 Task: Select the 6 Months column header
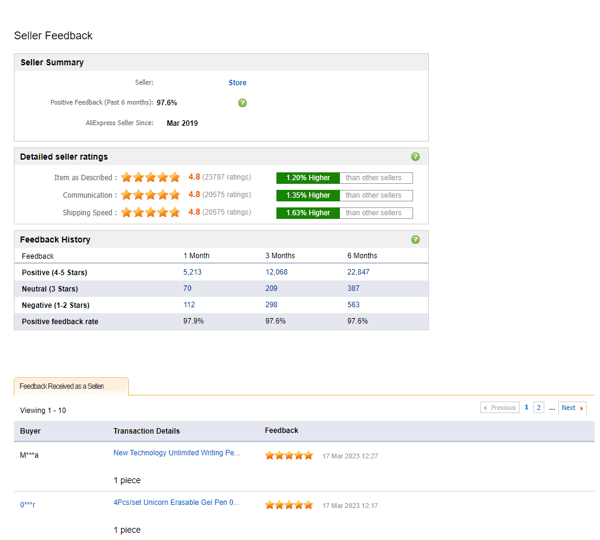(362, 256)
